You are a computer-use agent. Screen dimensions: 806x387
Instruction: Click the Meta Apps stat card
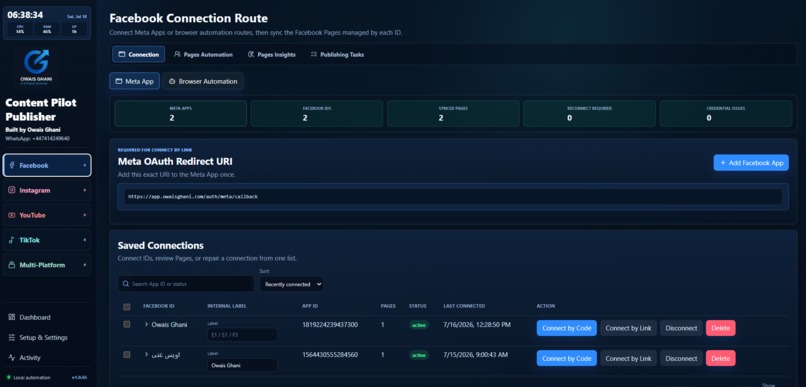point(180,114)
